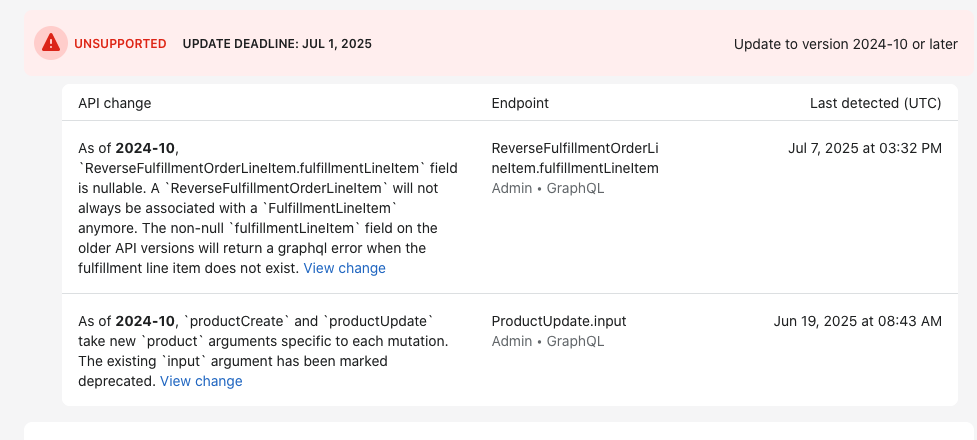Click the red UNSUPPORTED status label
977x440 pixels.
pyautogui.click(x=120, y=44)
